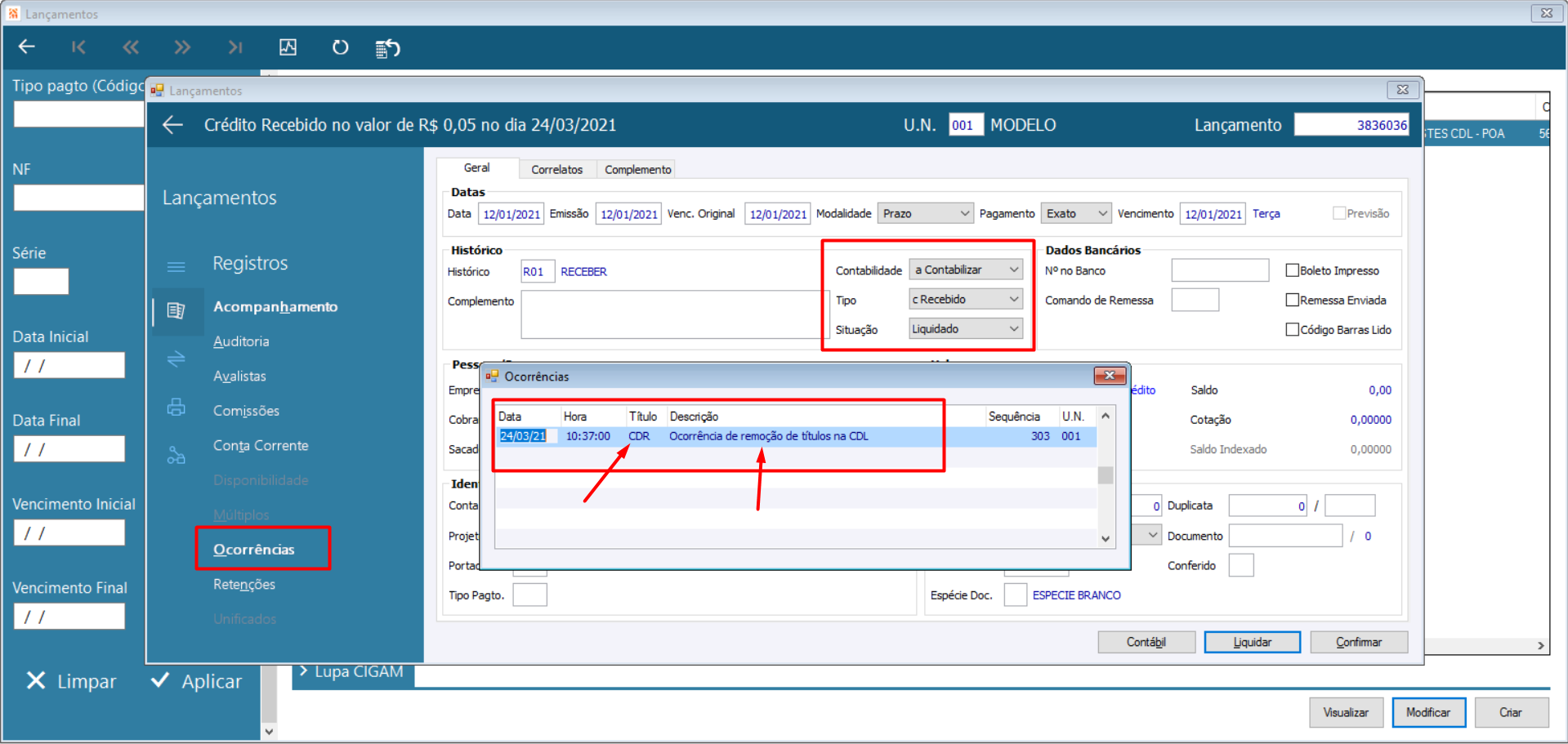1568x744 pixels.
Task: Click the Contábil button
Action: click(1146, 642)
